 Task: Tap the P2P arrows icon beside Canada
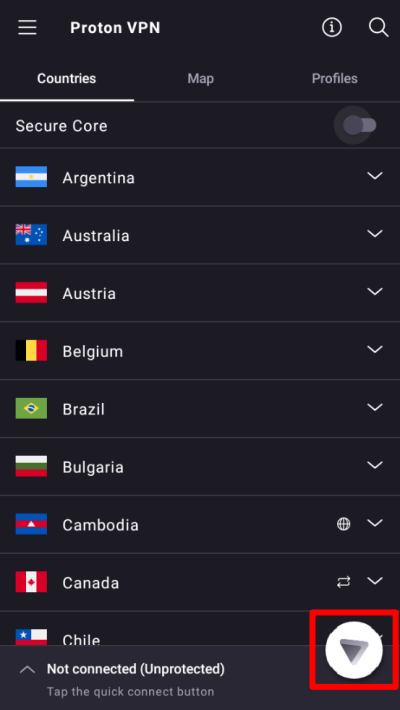click(343, 582)
